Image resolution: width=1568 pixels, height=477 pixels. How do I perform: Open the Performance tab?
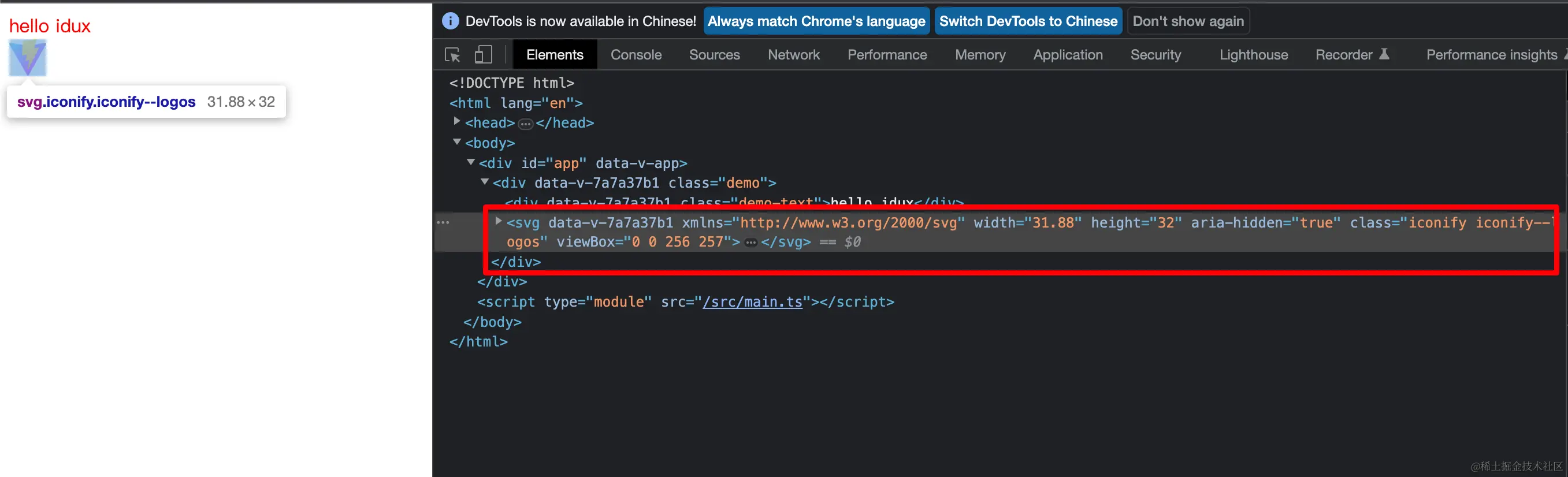tap(887, 55)
